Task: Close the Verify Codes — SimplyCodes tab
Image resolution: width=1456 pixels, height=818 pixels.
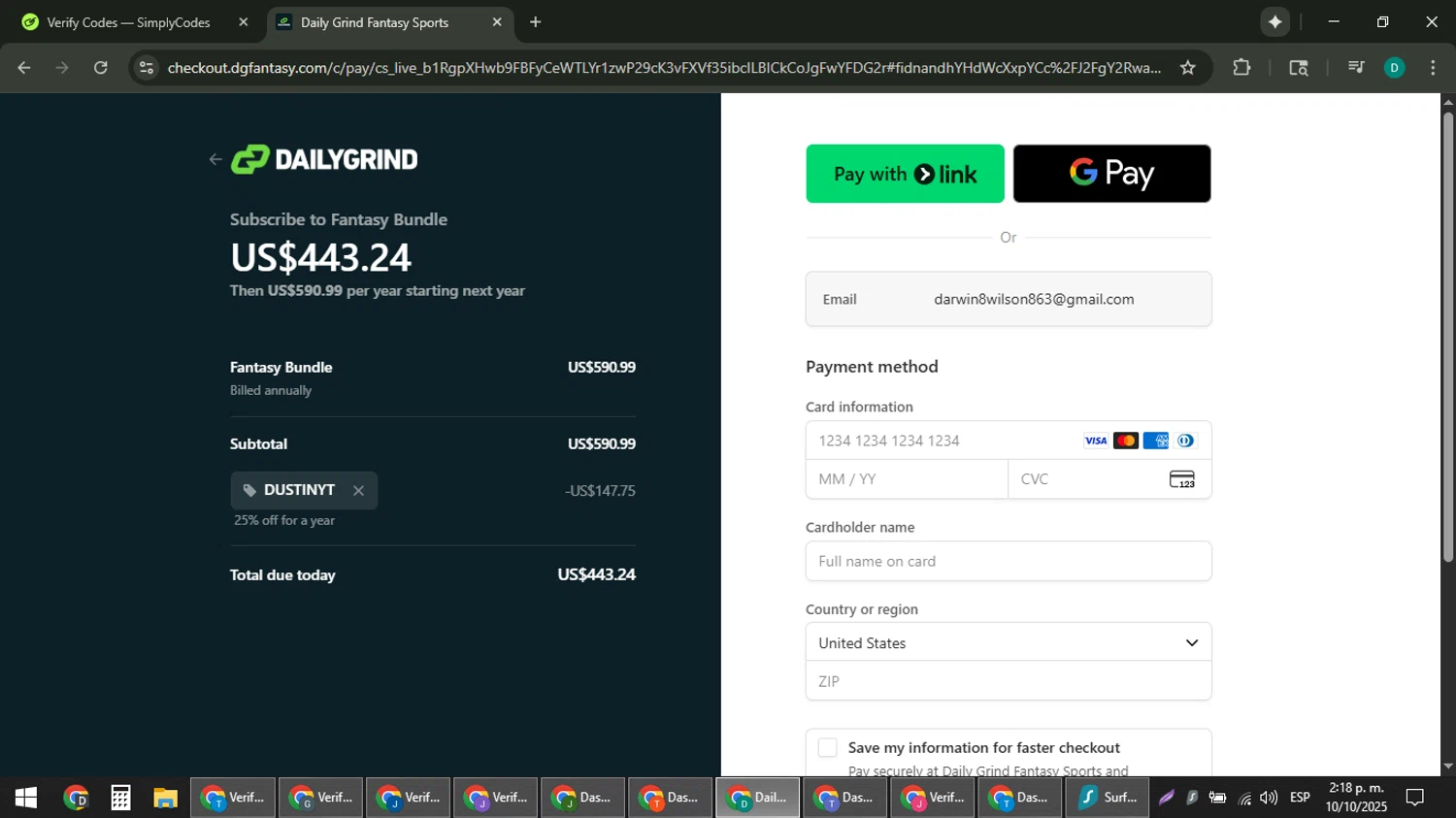Action: tap(244, 22)
